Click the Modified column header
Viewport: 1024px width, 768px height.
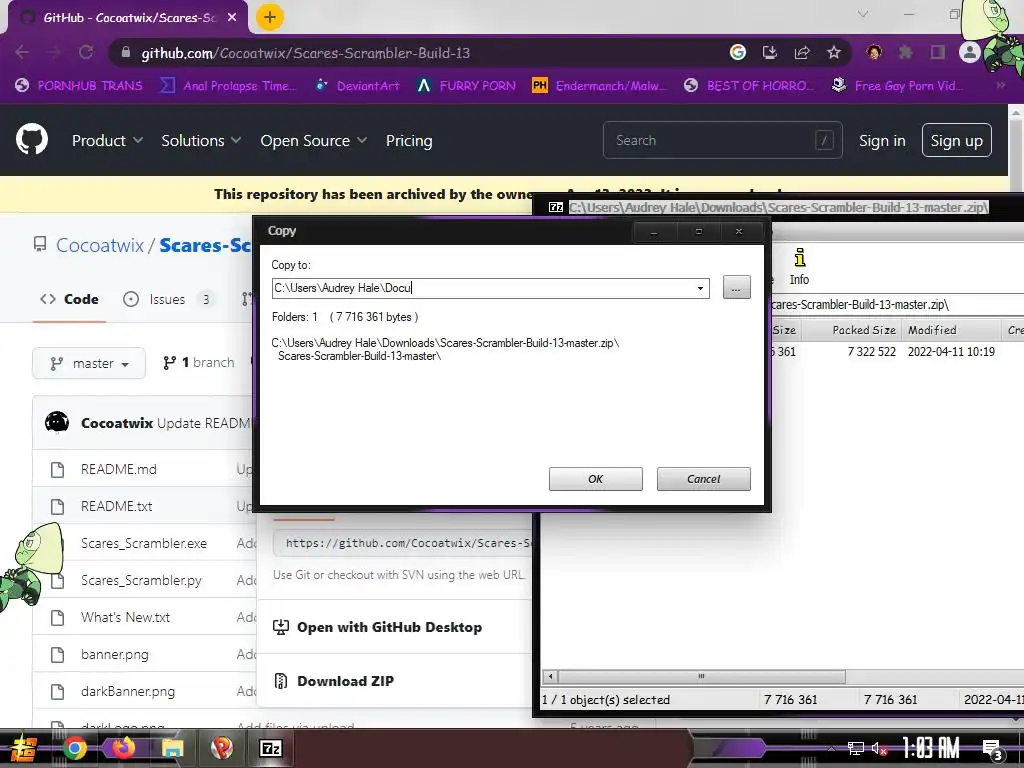coord(951,330)
